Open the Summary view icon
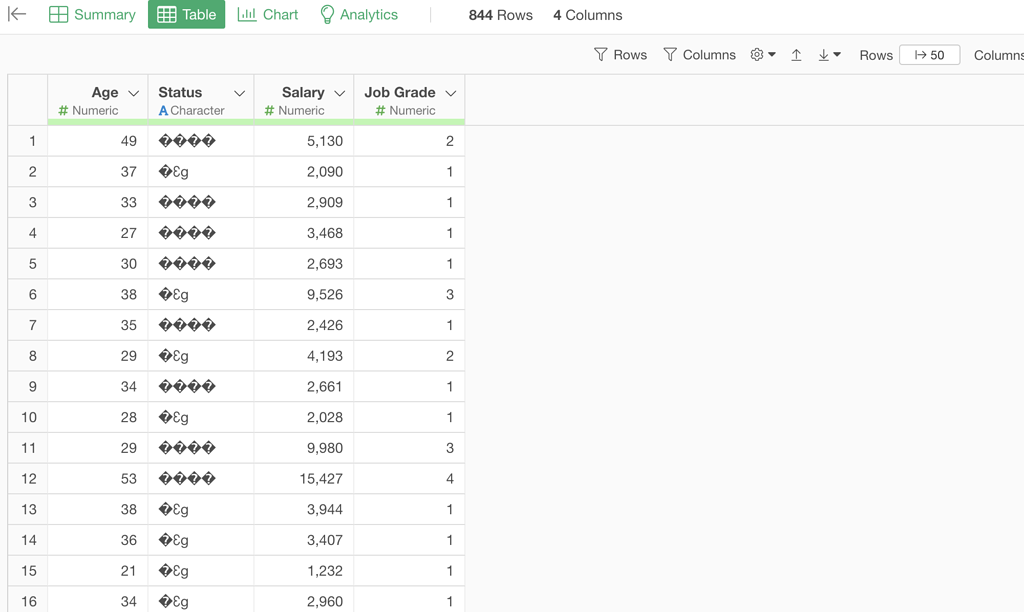 tap(60, 14)
